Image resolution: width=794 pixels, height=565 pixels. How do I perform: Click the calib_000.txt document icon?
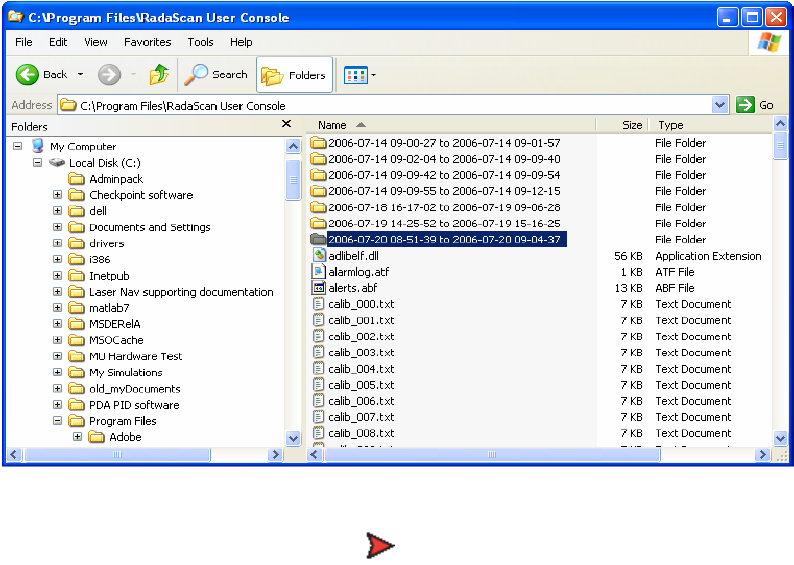point(319,304)
